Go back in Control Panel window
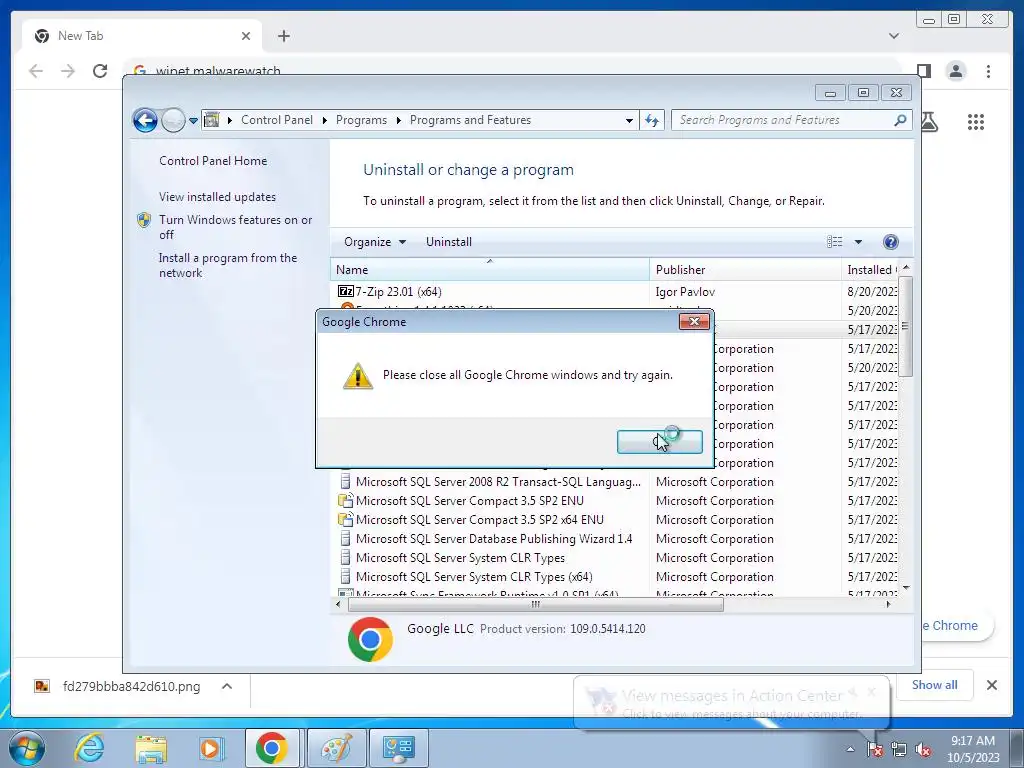This screenshot has height=768, width=1024. (145, 120)
